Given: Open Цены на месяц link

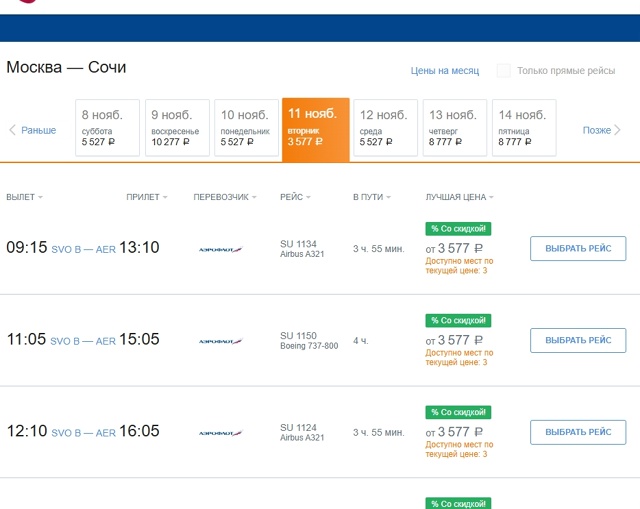Looking at the screenshot, I should pos(445,71).
